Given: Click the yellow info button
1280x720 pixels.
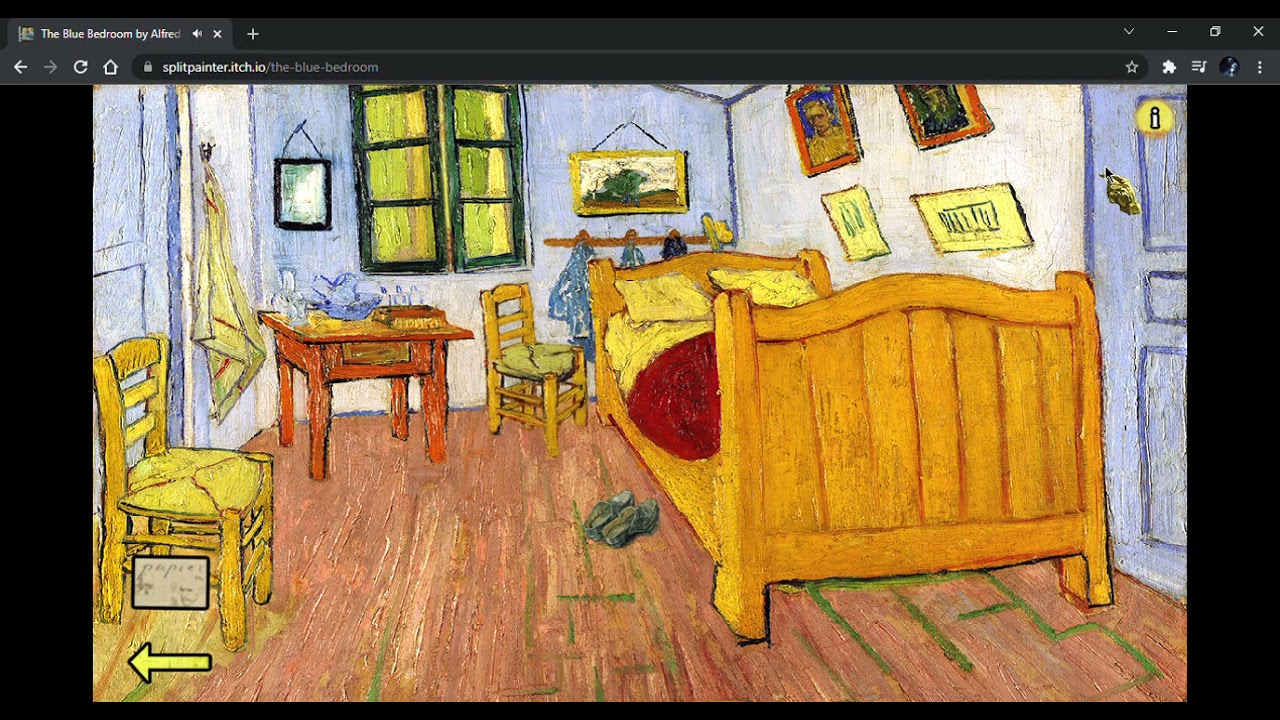Looking at the screenshot, I should pyautogui.click(x=1154, y=119).
